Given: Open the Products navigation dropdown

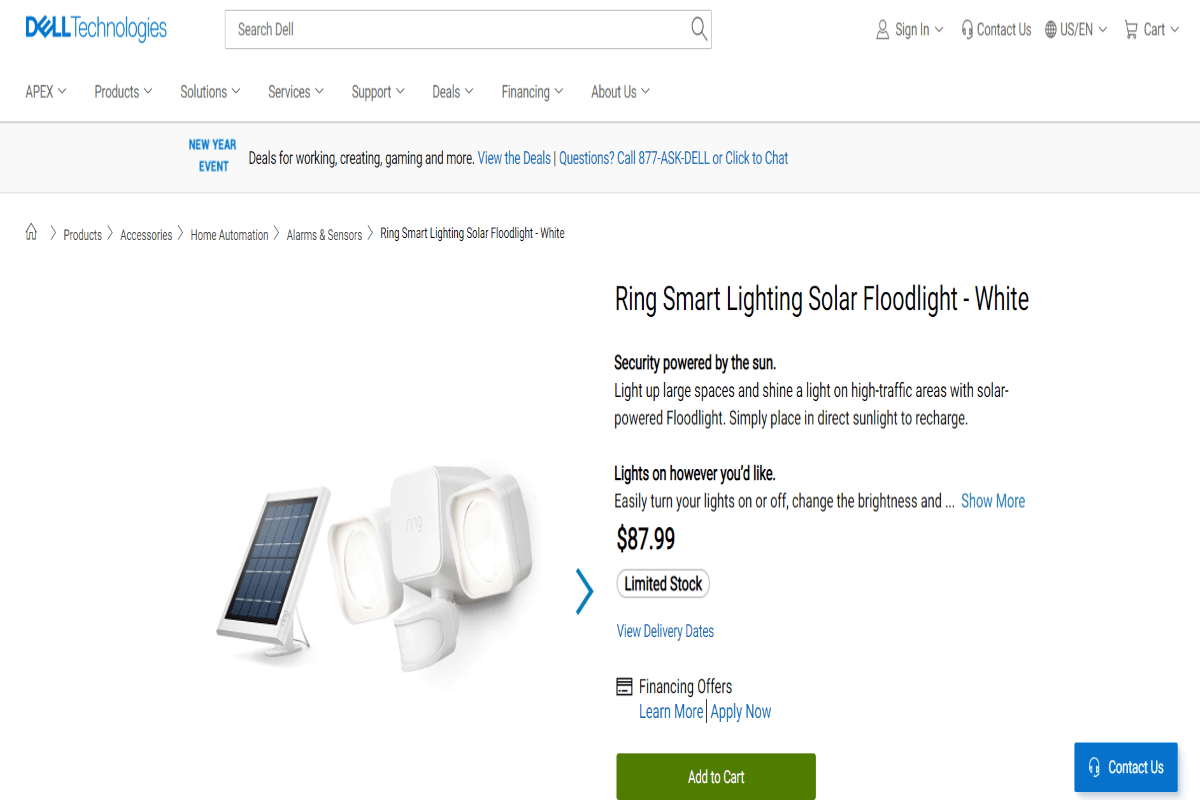Looking at the screenshot, I should (122, 91).
